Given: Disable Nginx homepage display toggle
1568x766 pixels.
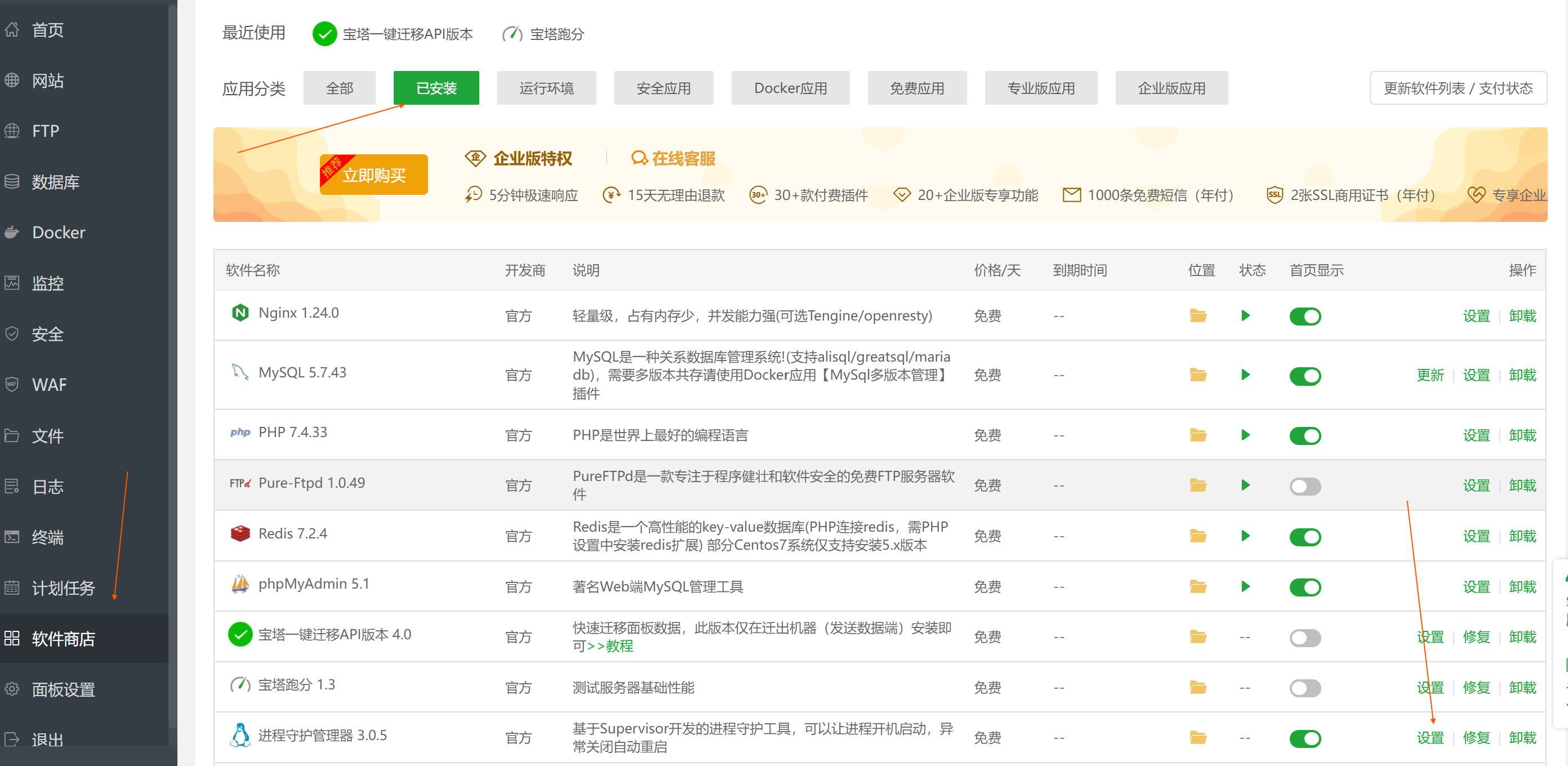Looking at the screenshot, I should click(1304, 317).
